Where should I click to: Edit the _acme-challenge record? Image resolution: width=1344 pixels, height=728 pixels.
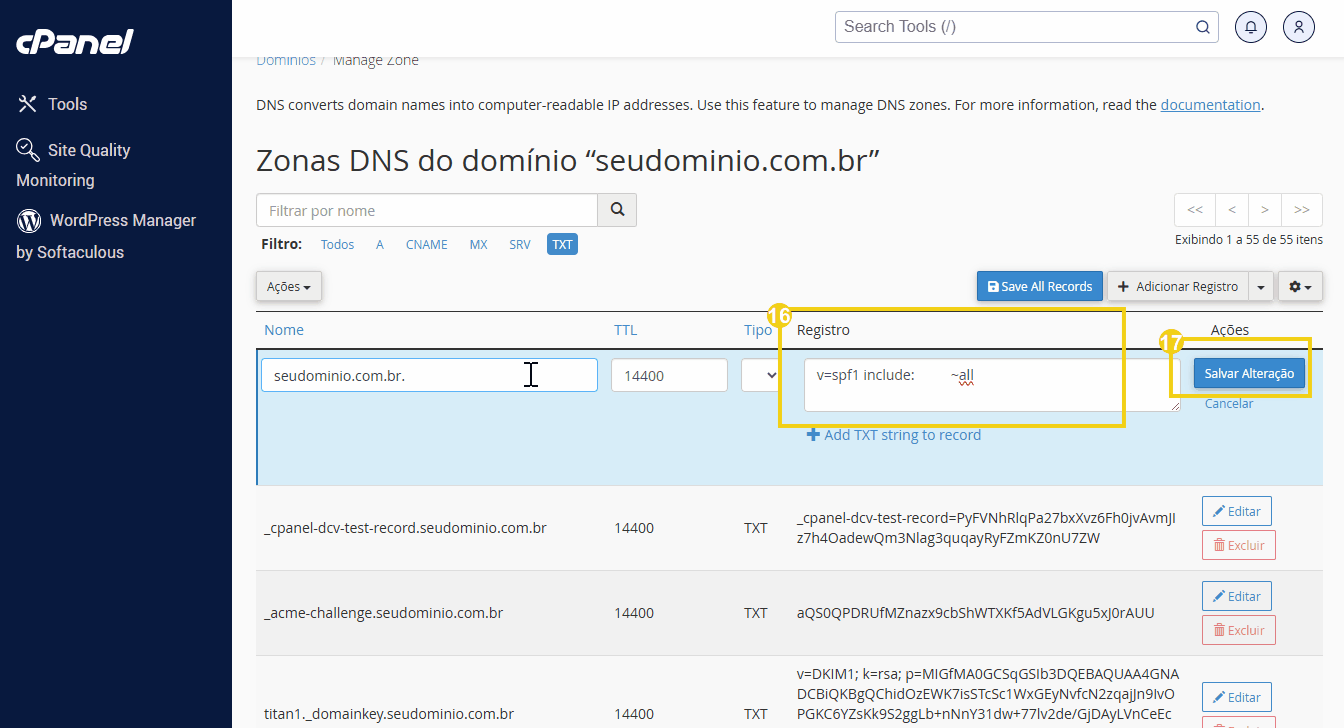[x=1237, y=596]
